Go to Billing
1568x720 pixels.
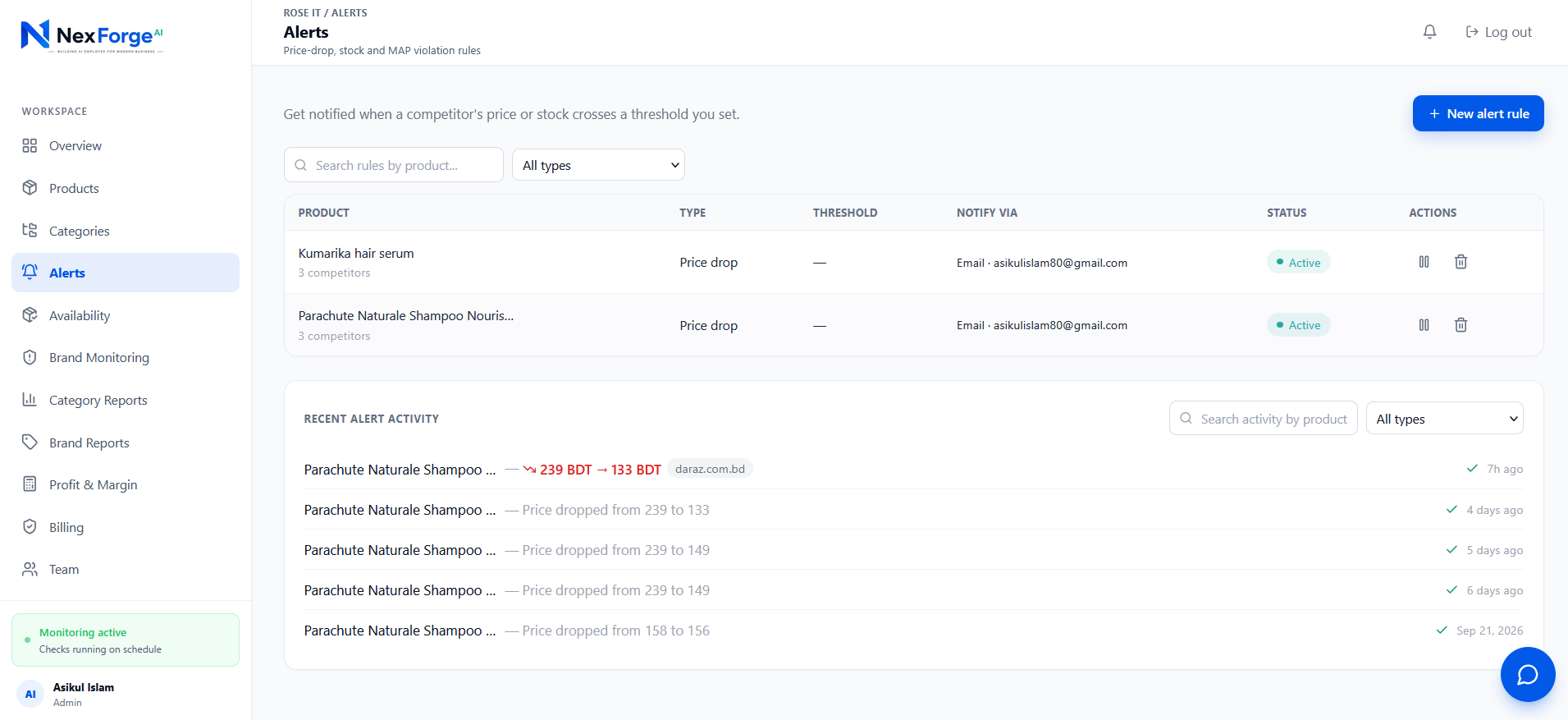(x=126, y=527)
